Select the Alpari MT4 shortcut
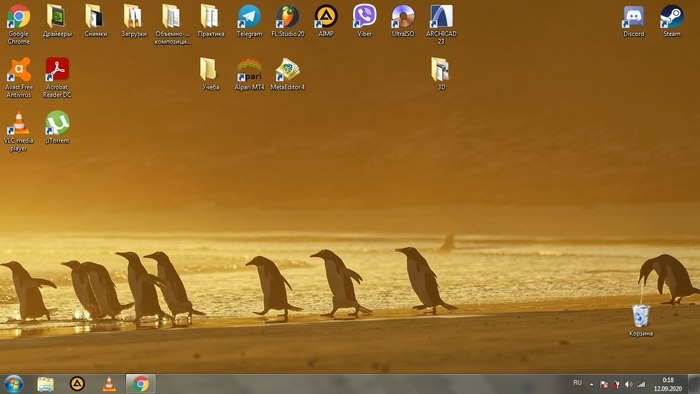 (249, 74)
